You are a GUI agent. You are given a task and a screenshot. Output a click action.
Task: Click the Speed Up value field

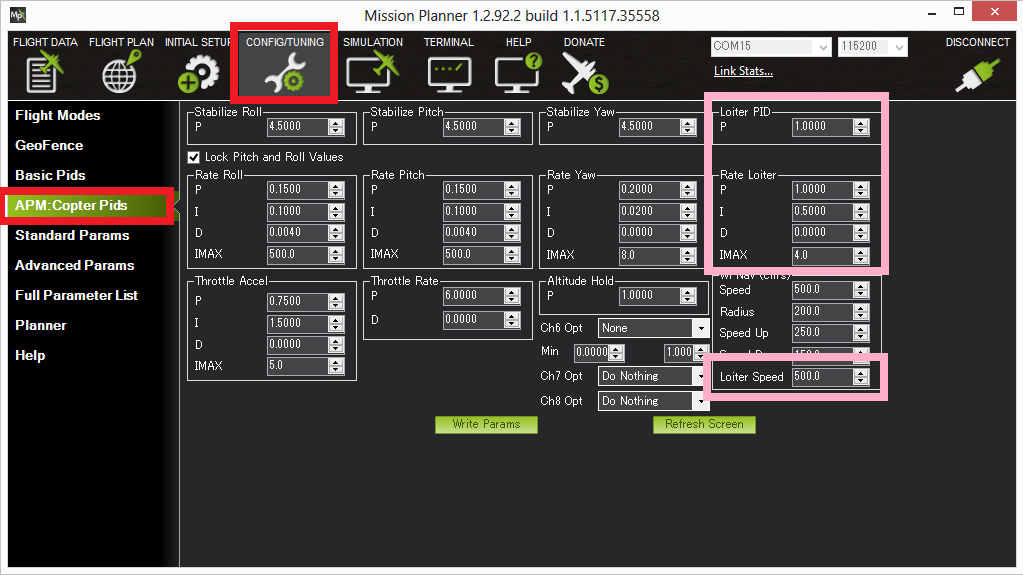pyautogui.click(x=823, y=332)
